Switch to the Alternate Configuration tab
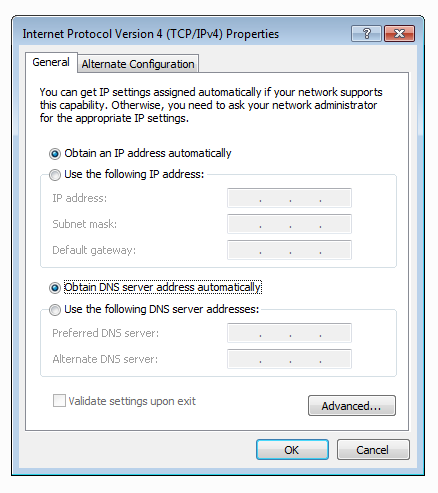Screen dimensions: 438x493 (138, 64)
